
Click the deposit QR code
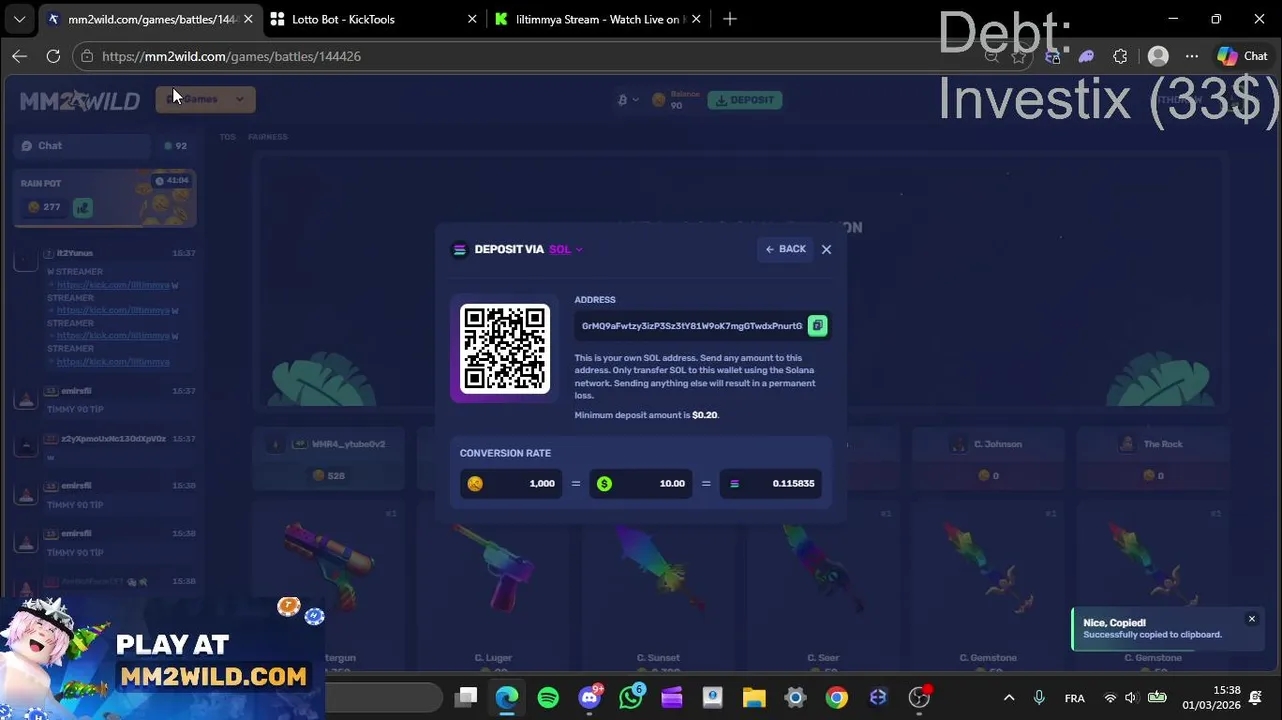point(505,349)
